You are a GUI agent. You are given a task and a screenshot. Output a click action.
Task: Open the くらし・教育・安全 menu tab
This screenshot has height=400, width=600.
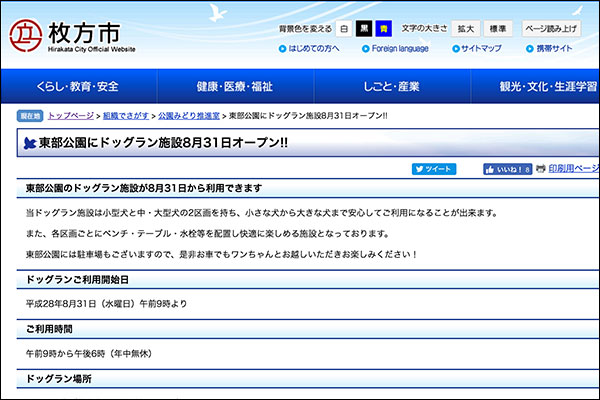(77, 87)
